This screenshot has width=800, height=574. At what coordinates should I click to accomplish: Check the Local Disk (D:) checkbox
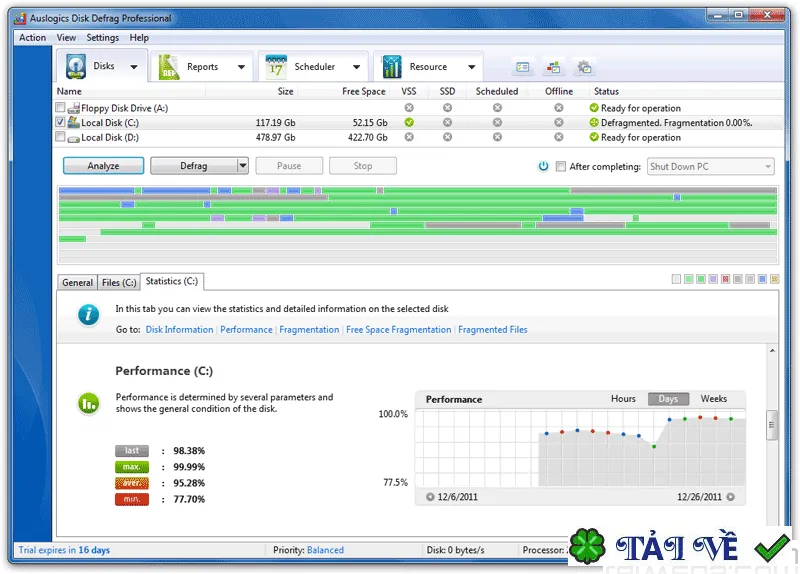pos(60,137)
